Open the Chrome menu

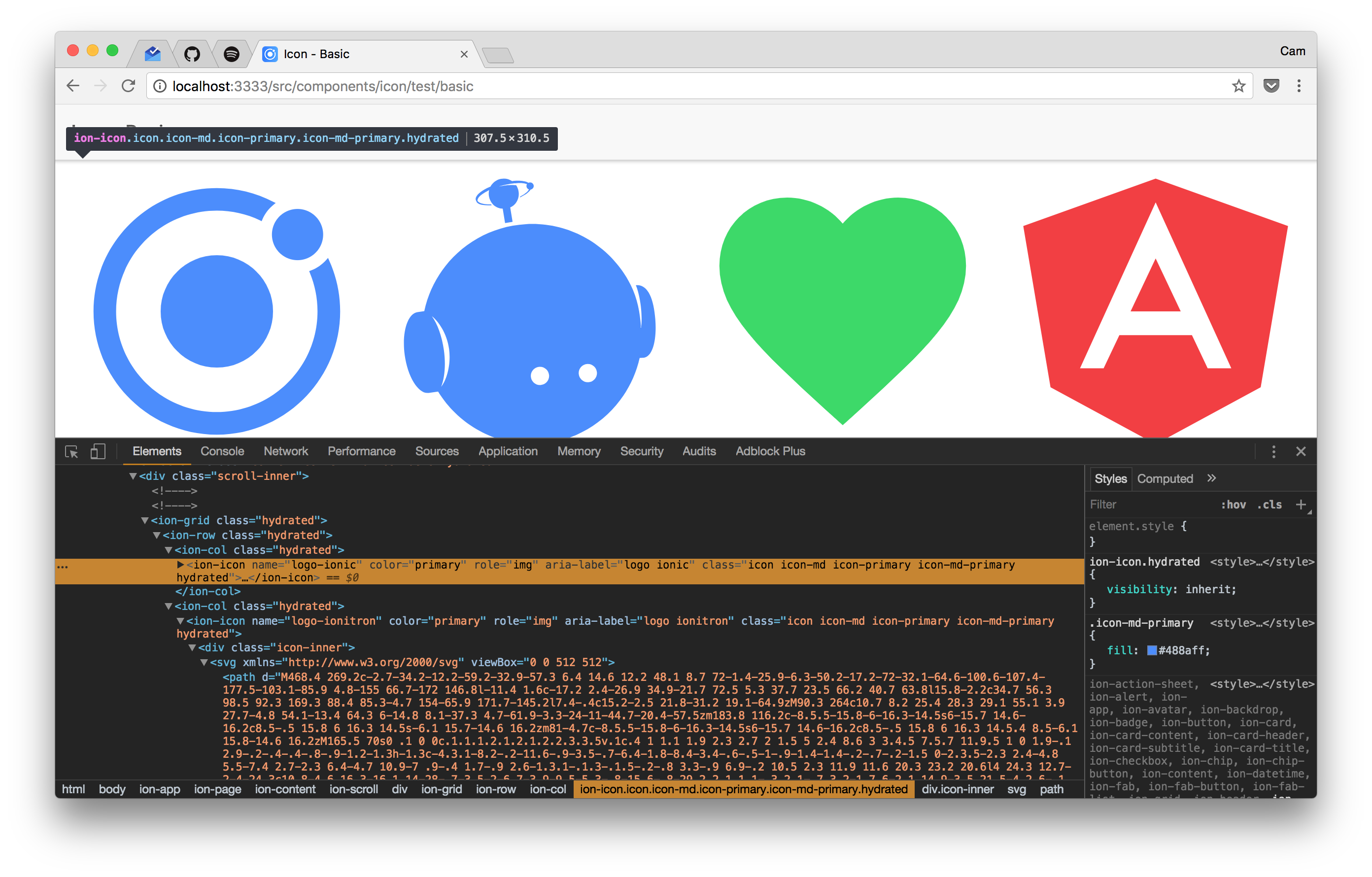tap(1299, 86)
